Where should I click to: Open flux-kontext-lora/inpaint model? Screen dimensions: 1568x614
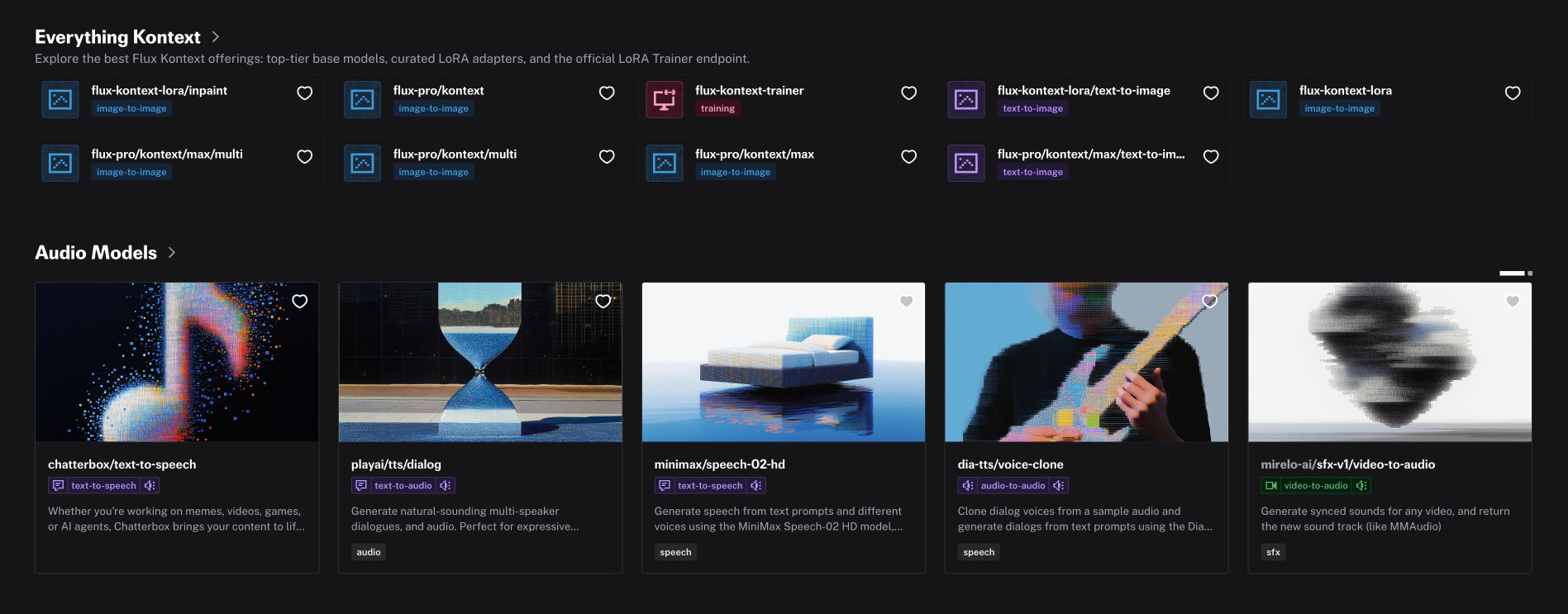(160, 91)
